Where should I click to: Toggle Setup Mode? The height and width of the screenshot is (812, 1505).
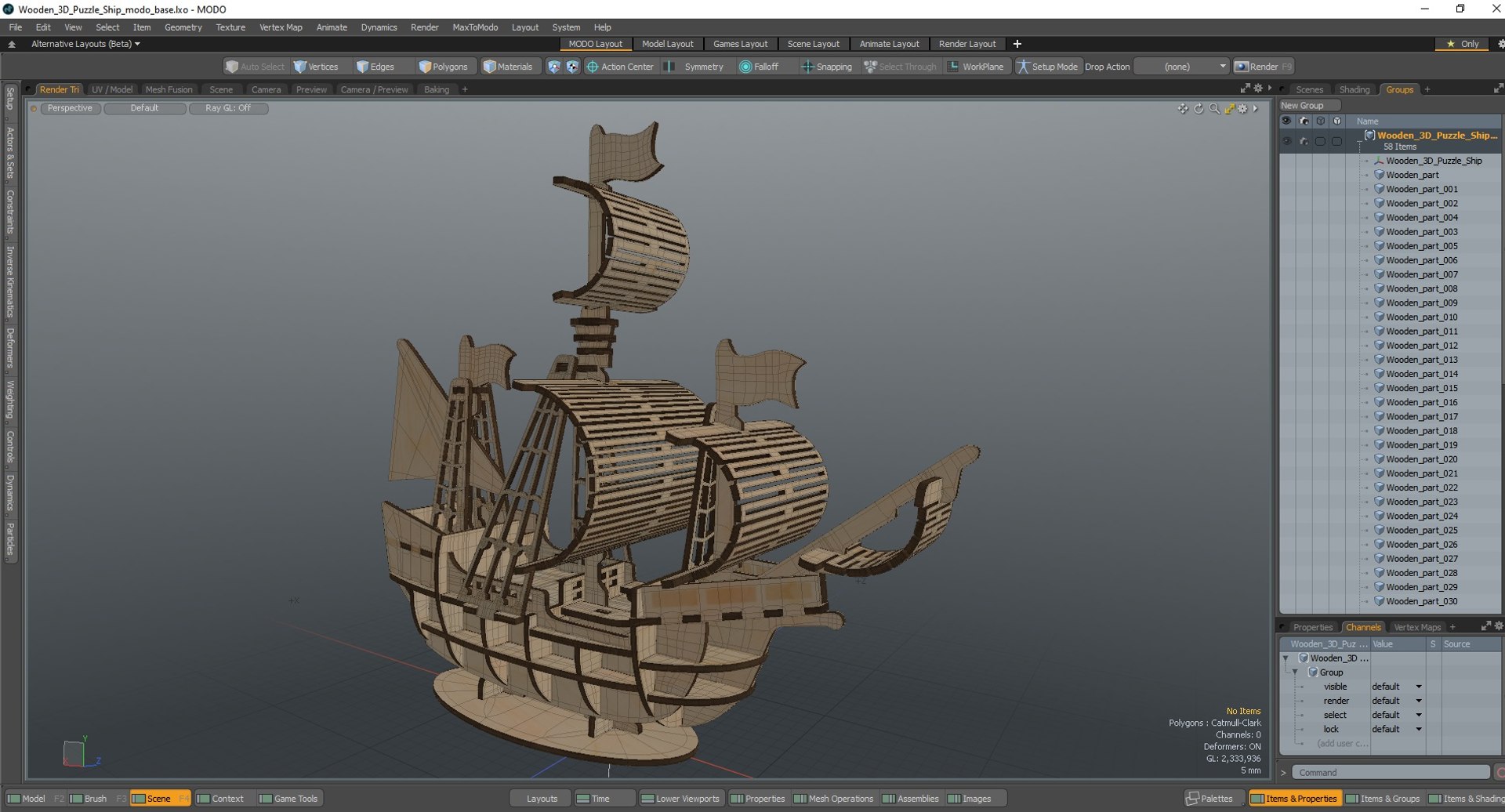click(x=1047, y=67)
